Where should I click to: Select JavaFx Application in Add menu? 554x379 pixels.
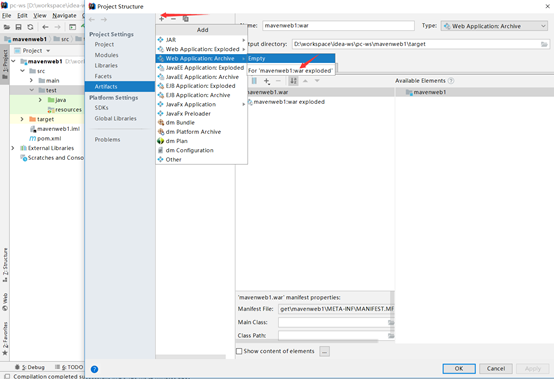[201, 104]
